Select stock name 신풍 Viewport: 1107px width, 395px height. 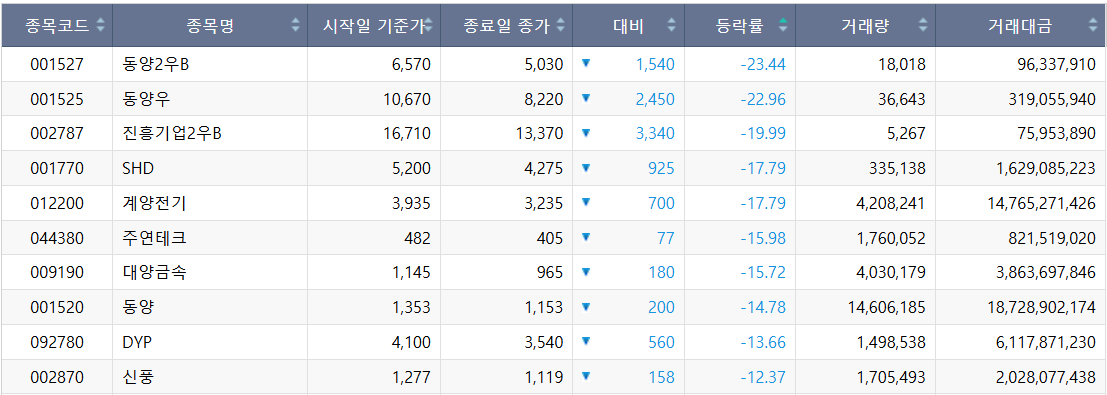[x=138, y=377]
